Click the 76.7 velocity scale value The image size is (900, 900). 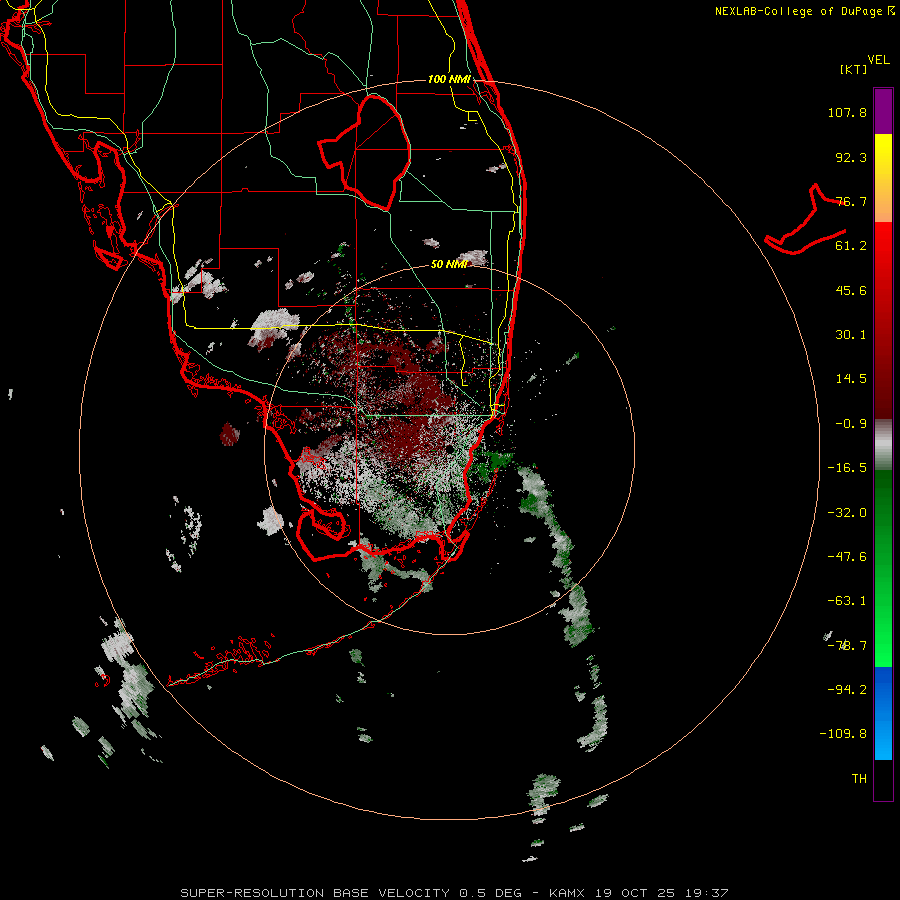click(x=851, y=201)
